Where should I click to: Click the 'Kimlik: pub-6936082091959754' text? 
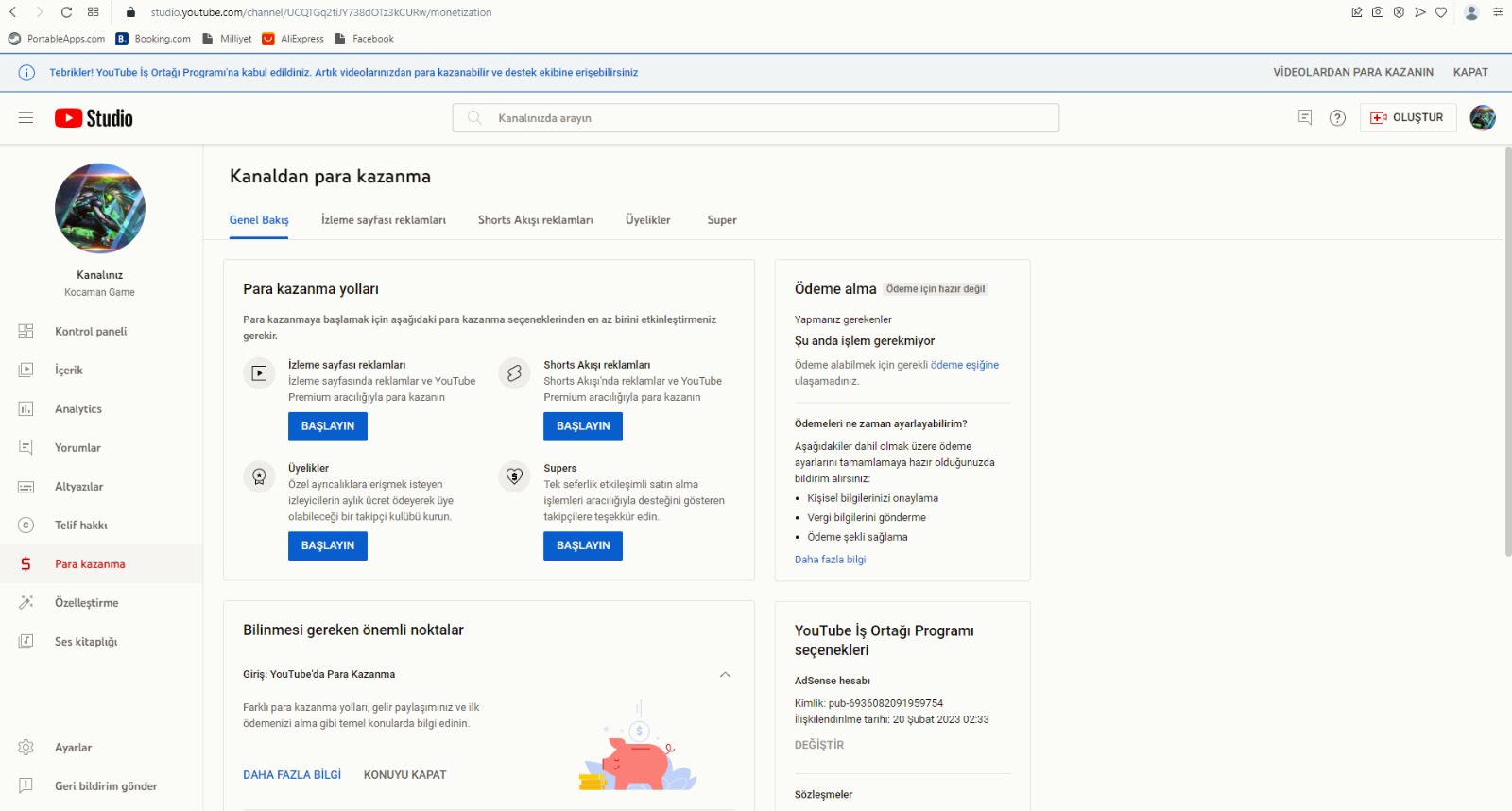tap(868, 703)
